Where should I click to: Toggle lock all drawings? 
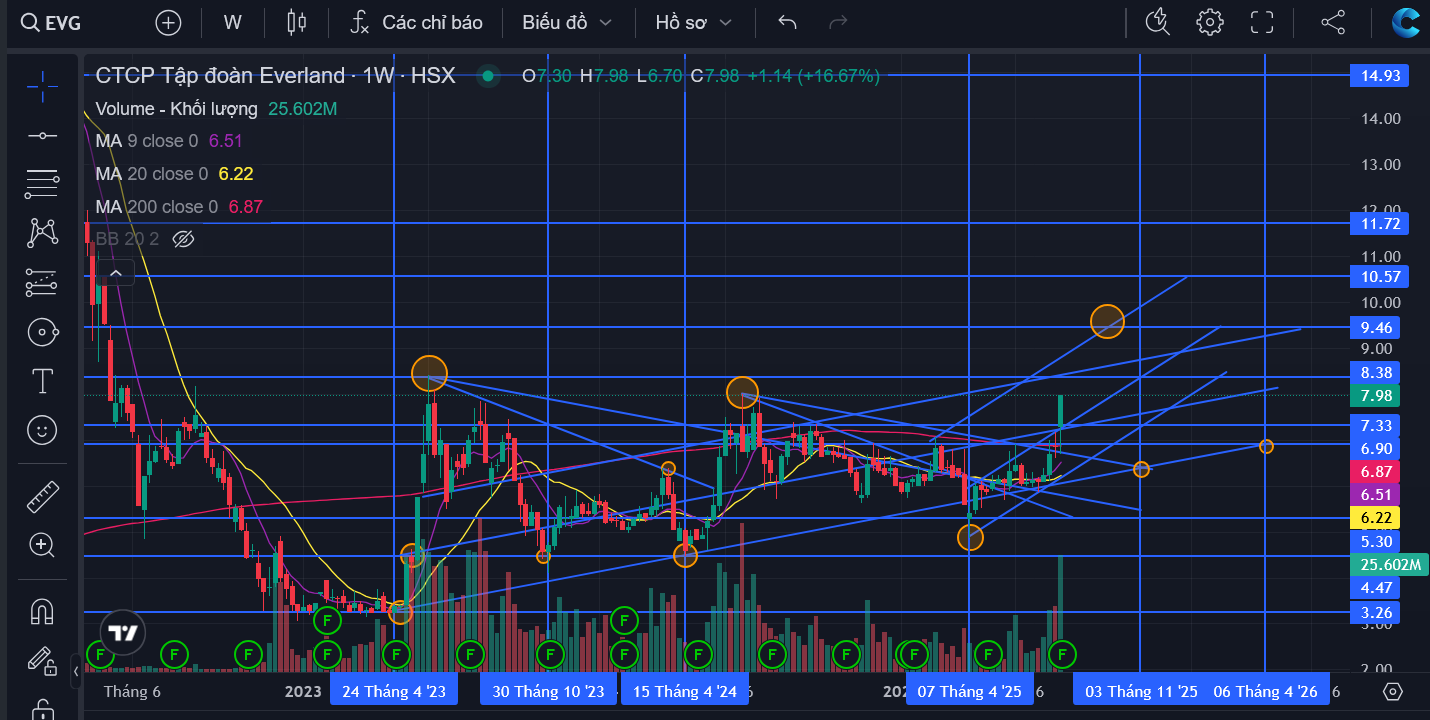click(x=42, y=709)
